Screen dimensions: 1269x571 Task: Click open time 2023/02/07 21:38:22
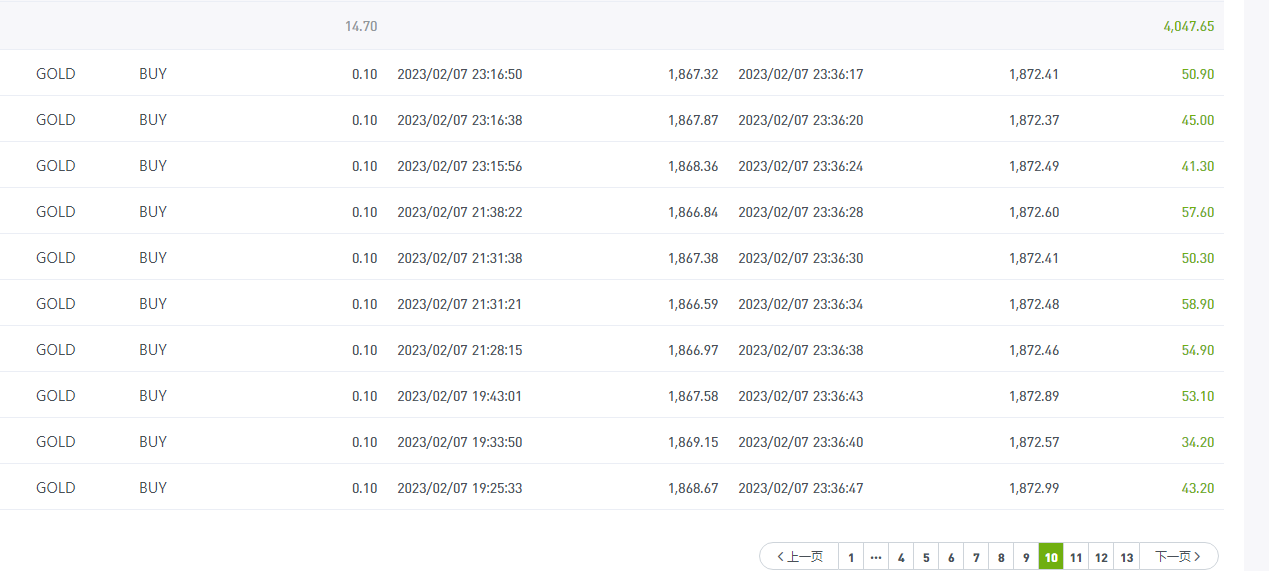[x=460, y=212]
